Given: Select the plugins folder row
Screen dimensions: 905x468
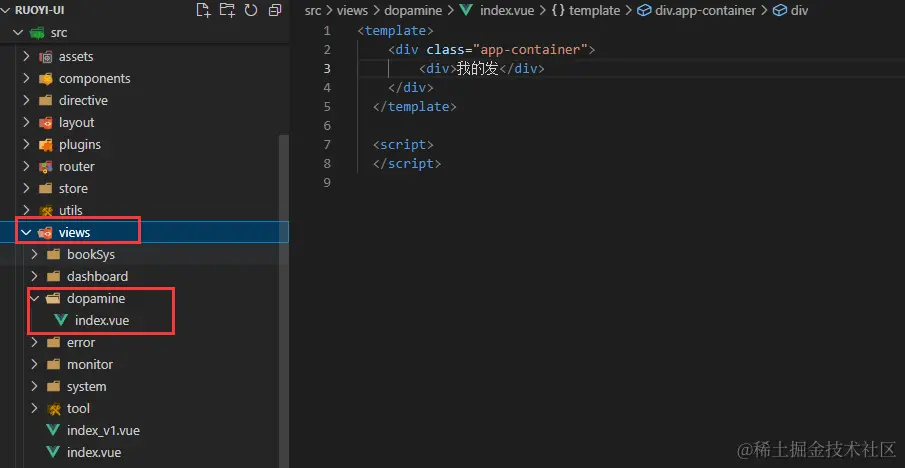Looking at the screenshot, I should [x=144, y=144].
